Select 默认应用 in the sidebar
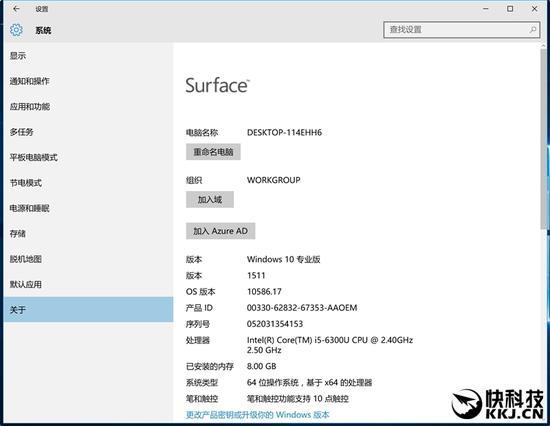Viewport: 550px width, 426px height. (88, 284)
